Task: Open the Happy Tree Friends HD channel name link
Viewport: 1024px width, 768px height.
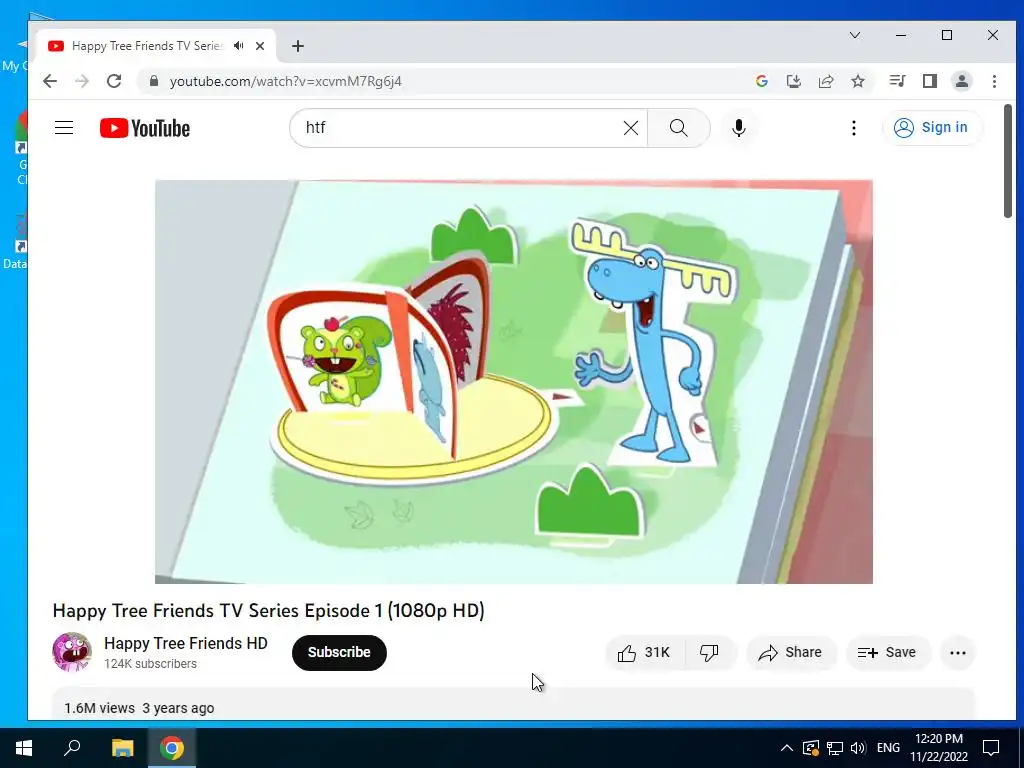Action: pyautogui.click(x=185, y=643)
